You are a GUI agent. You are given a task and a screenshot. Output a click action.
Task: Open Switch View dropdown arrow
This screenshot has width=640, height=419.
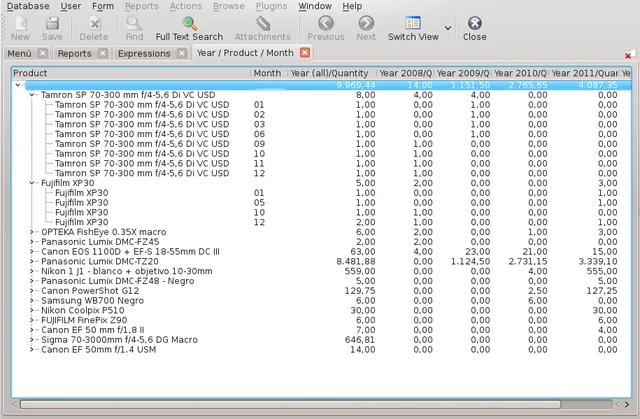tap(448, 28)
